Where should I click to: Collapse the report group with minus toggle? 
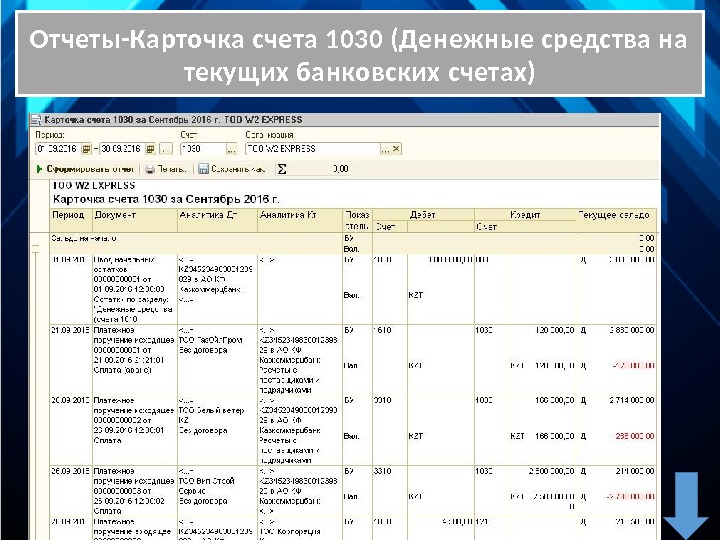35,249
